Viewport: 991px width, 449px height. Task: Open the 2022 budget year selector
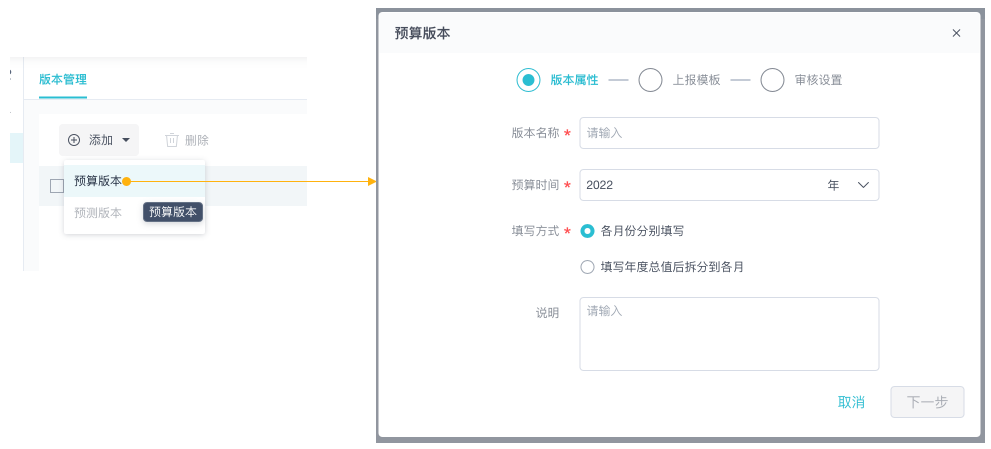(700, 185)
